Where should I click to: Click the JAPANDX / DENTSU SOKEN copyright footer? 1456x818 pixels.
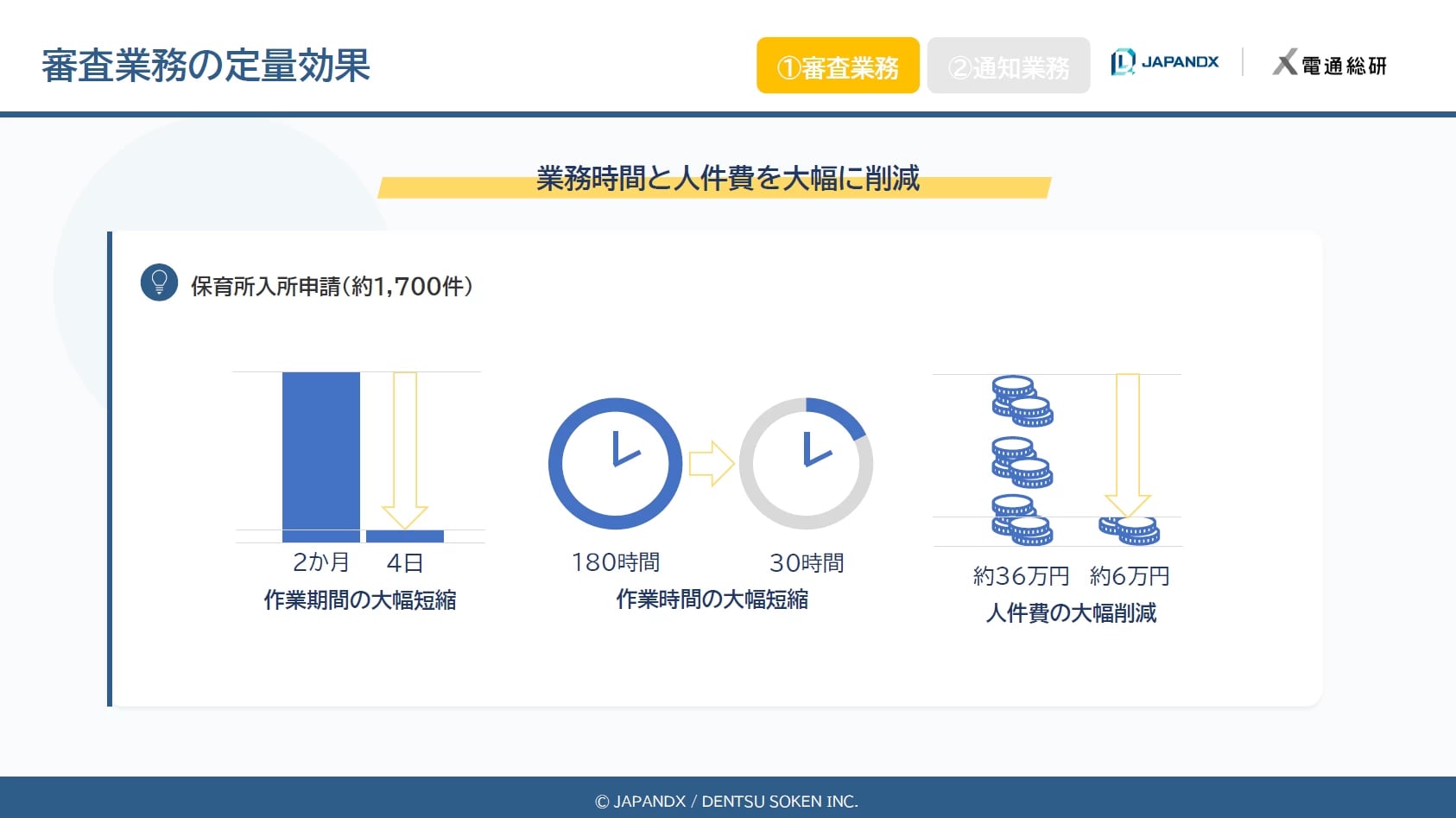[727, 801]
